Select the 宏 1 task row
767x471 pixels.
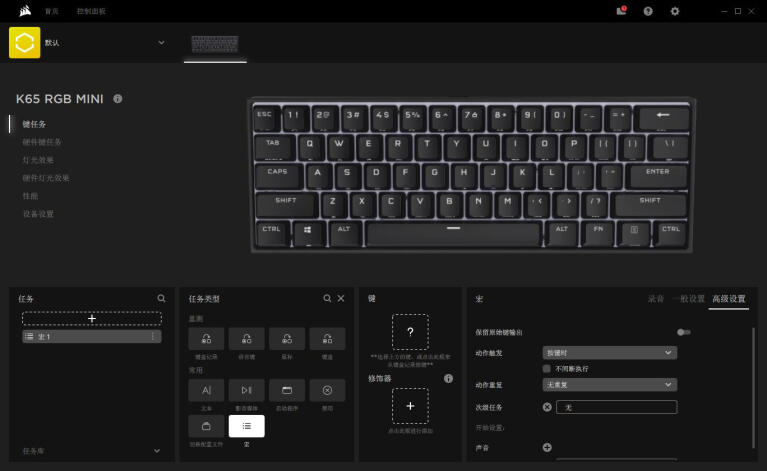92,336
